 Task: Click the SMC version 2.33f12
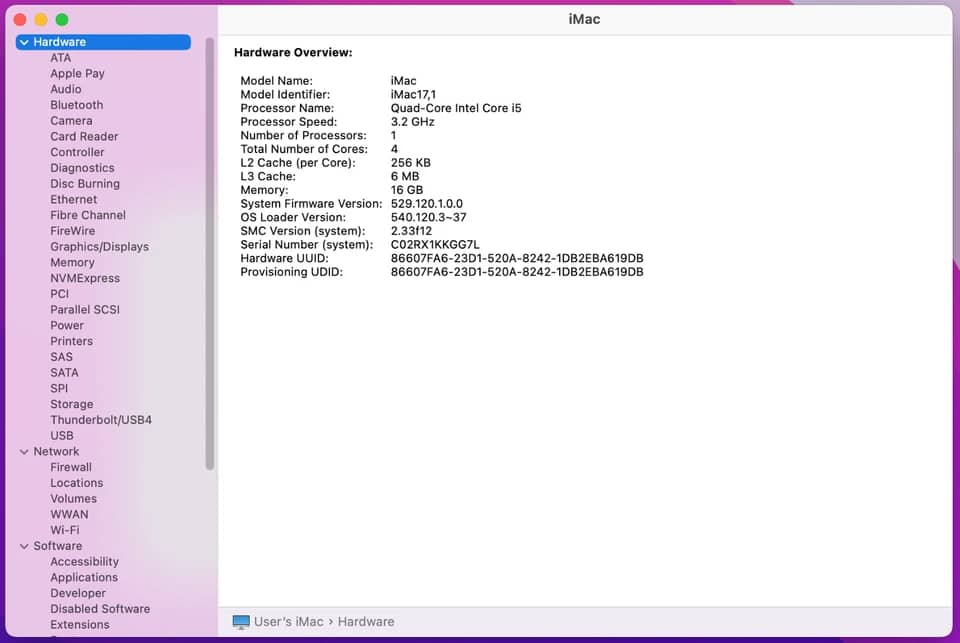coord(411,231)
